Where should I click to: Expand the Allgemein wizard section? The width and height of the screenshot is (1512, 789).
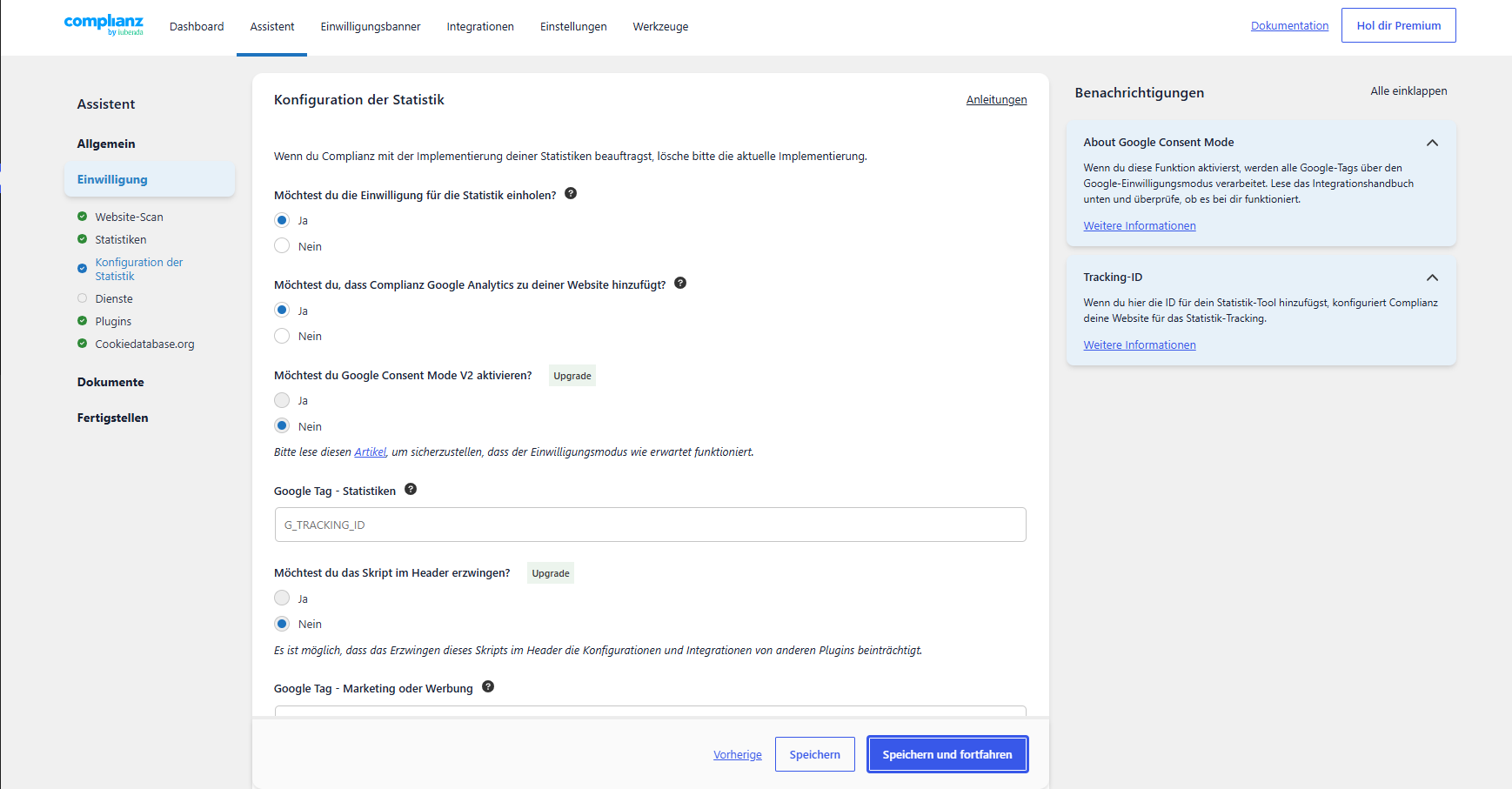(106, 144)
